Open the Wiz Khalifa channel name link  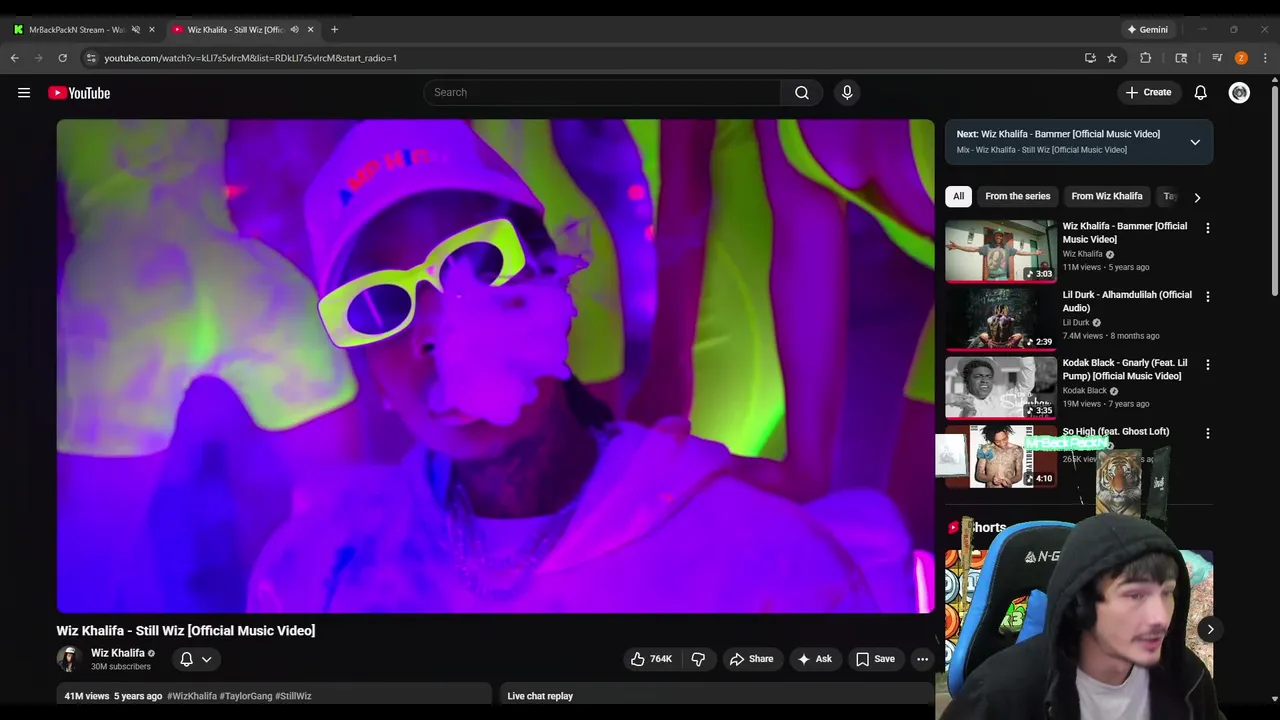click(x=118, y=653)
